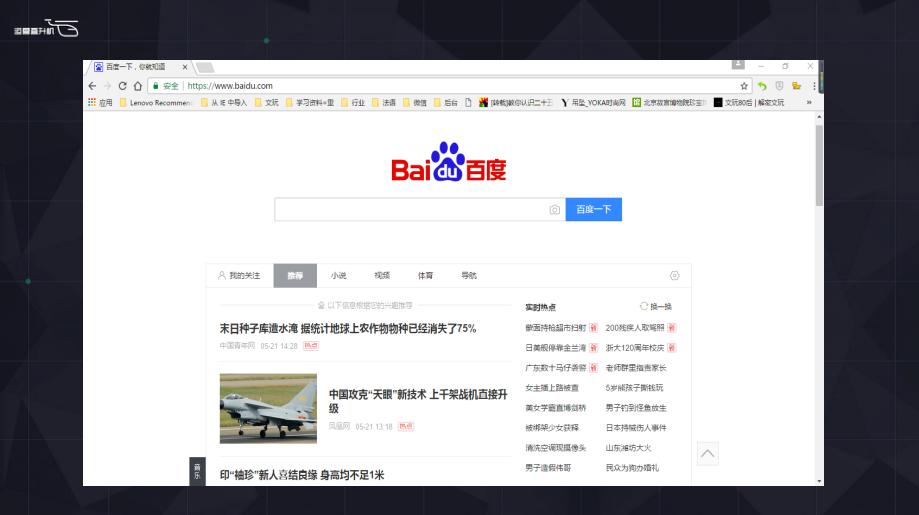The width and height of the screenshot is (919, 515).
Task: Click the 百度一下 search button
Action: pos(593,209)
